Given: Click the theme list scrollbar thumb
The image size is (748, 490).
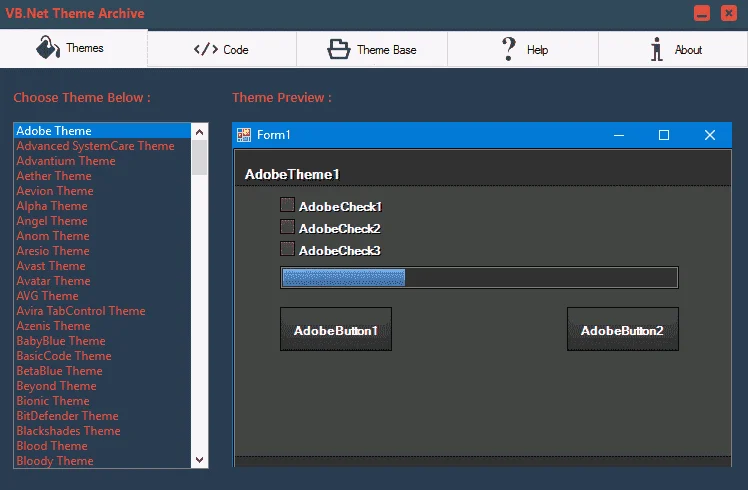Looking at the screenshot, I should tap(199, 157).
